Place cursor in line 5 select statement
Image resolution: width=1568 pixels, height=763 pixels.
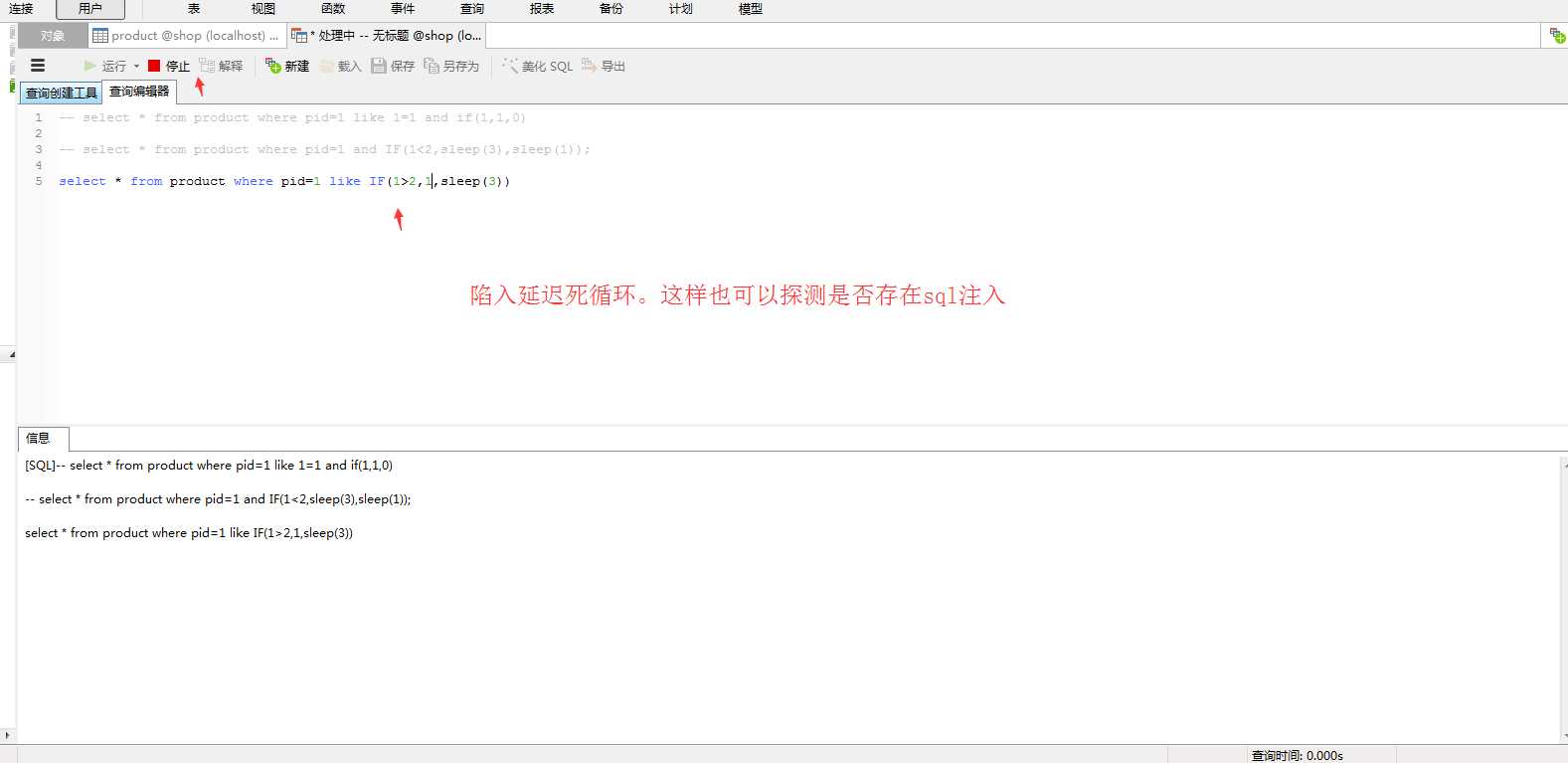pyautogui.click(x=284, y=181)
